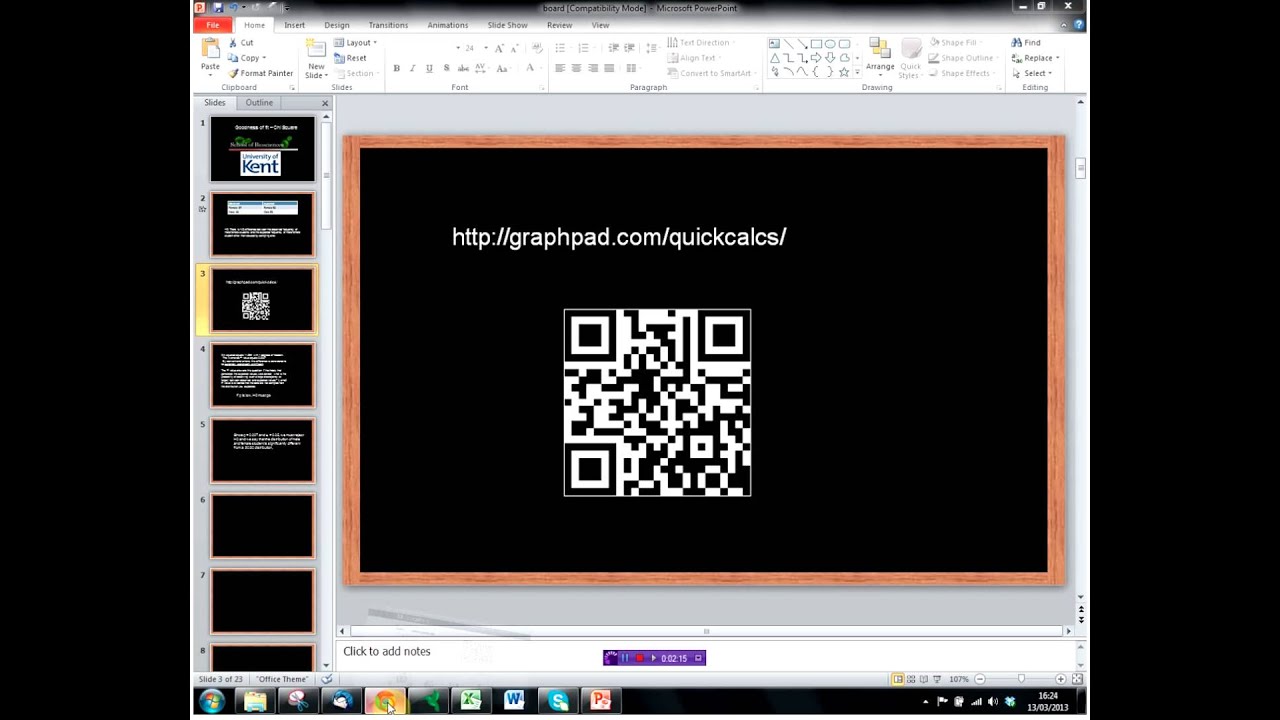The image size is (1280, 720).
Task: Select the Oval shape
Action: point(830,44)
